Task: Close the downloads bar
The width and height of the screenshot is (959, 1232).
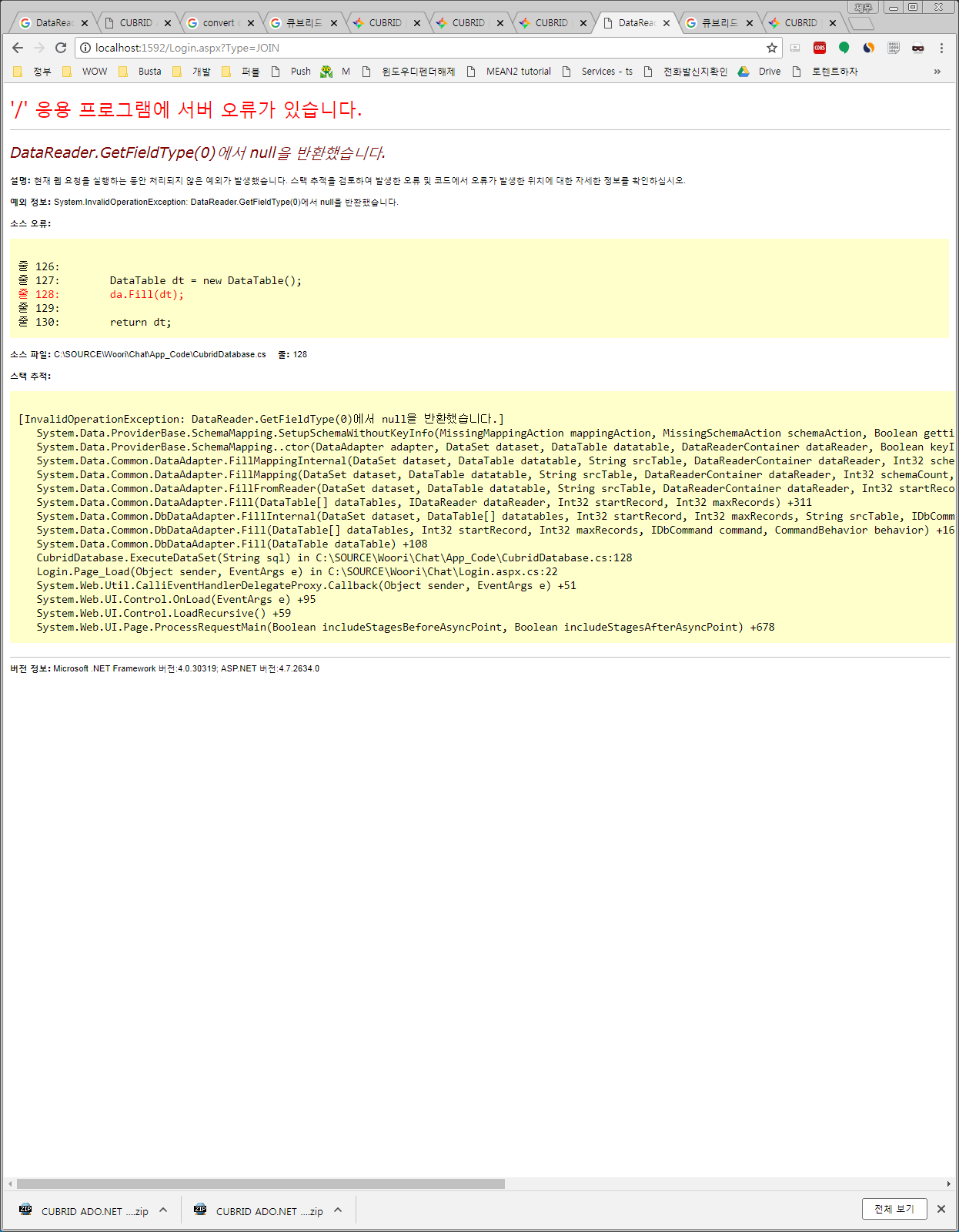Action: 941,1209
